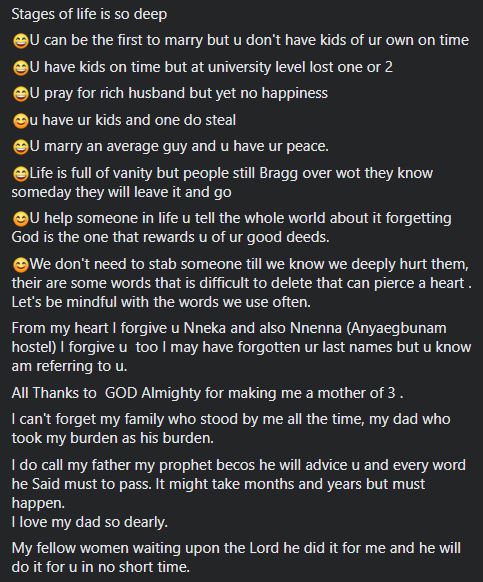Click the 'Stages of life is so deep' heading line
Viewport: 483px width, 582px height.
point(89,14)
